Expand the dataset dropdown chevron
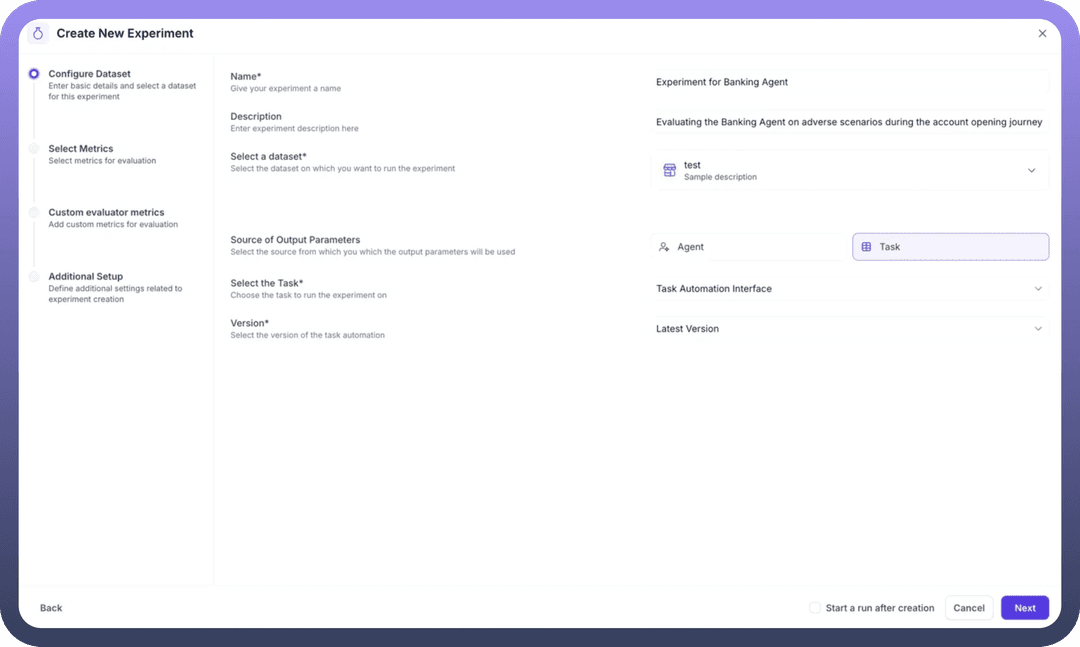1080x647 pixels. (x=1031, y=171)
